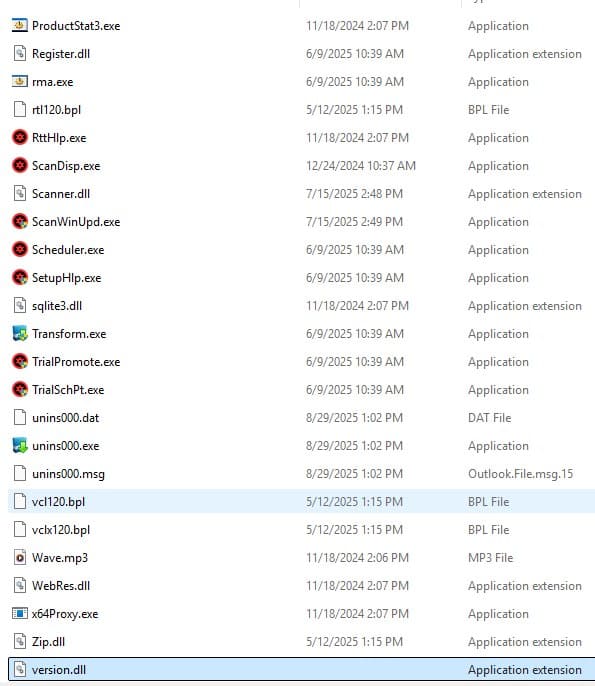This screenshot has height=686, width=595.
Task: Click the TrialPromote.exe file name
Action: point(76,362)
